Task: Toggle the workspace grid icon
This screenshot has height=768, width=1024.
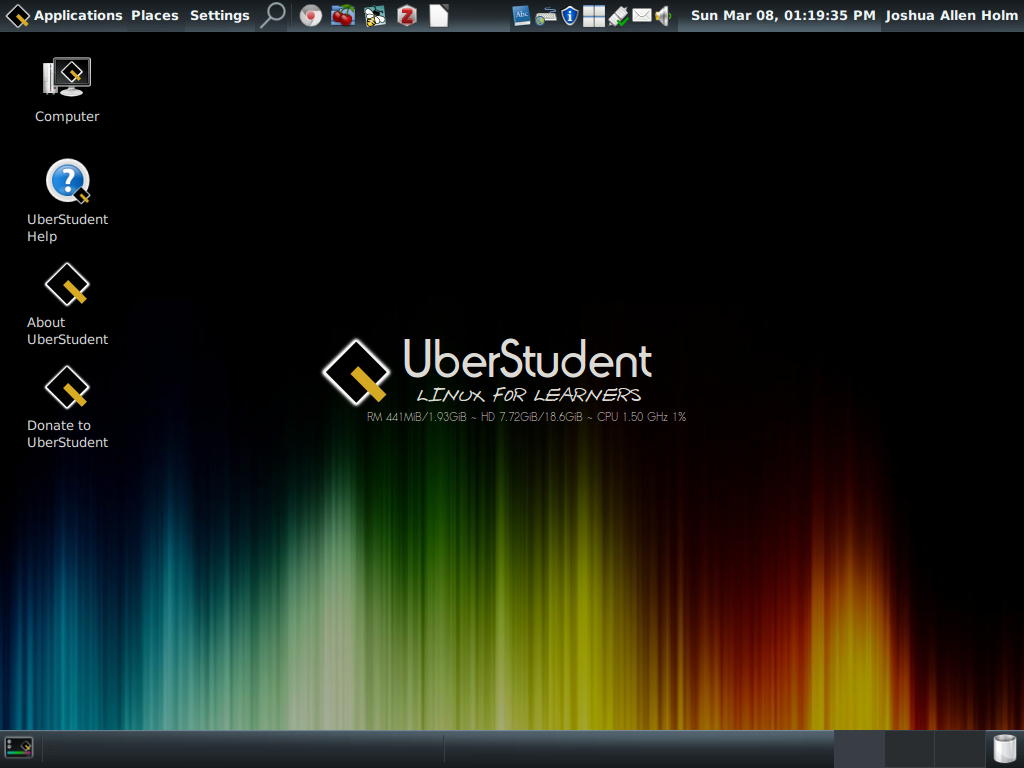Action: click(x=594, y=15)
